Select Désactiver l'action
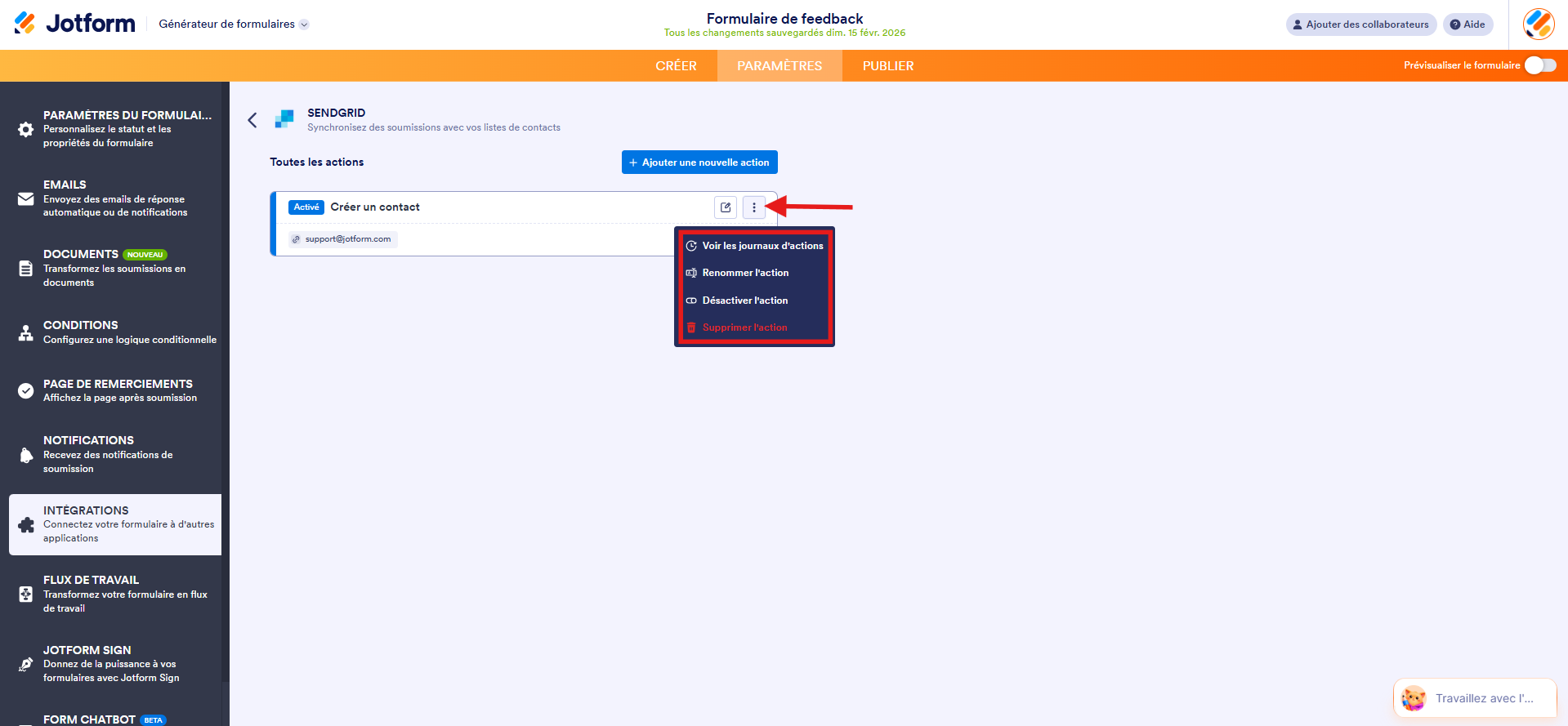 [755, 301]
